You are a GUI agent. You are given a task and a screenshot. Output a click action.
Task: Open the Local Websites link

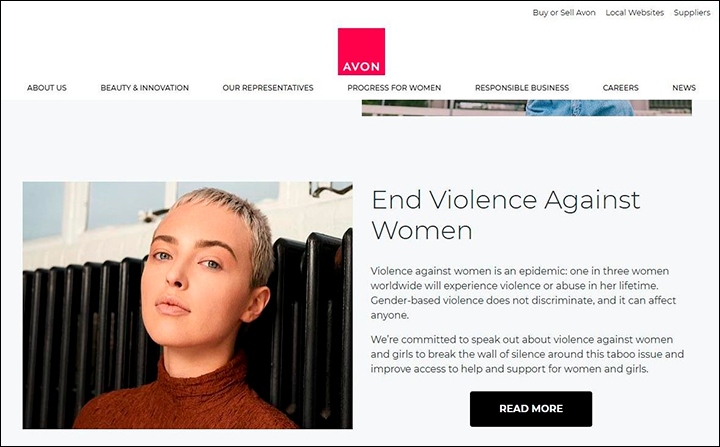[635, 13]
